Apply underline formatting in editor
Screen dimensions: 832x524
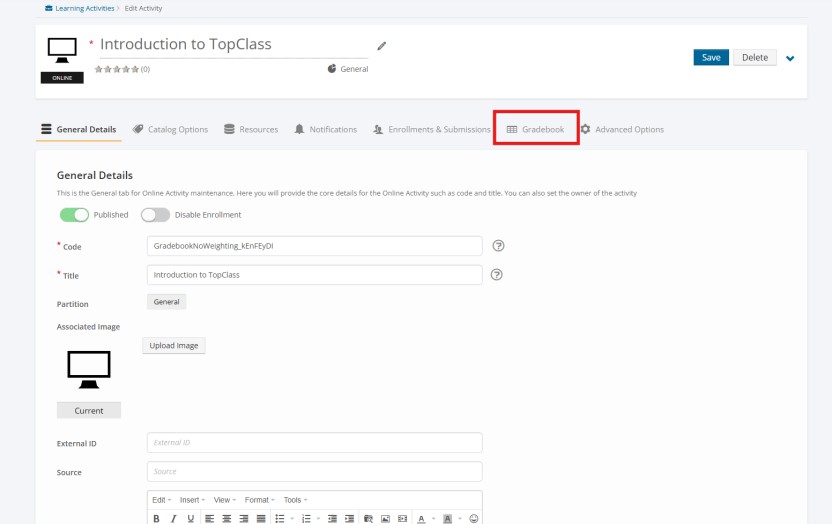190,518
